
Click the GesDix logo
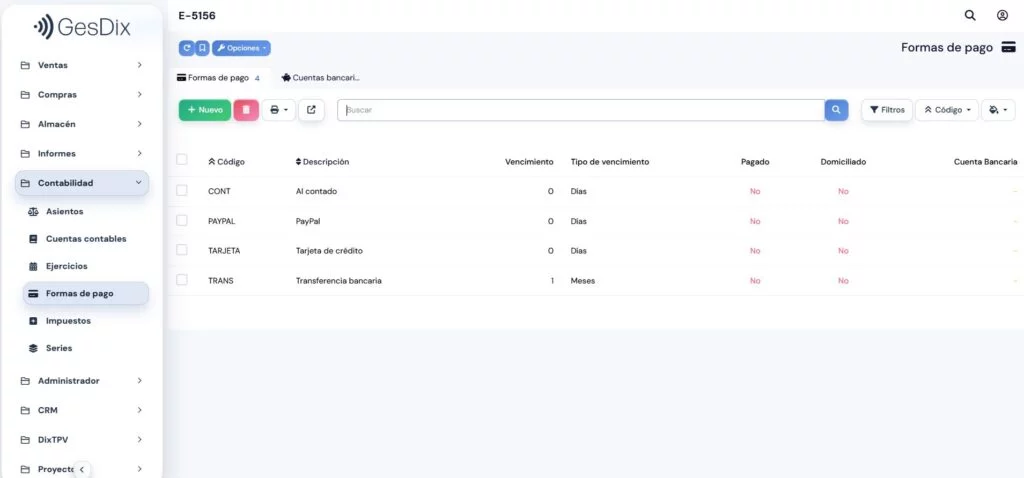[x=82, y=27]
